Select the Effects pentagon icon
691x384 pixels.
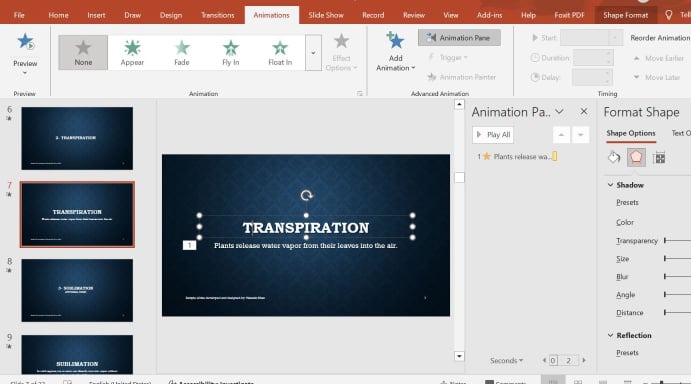click(636, 157)
